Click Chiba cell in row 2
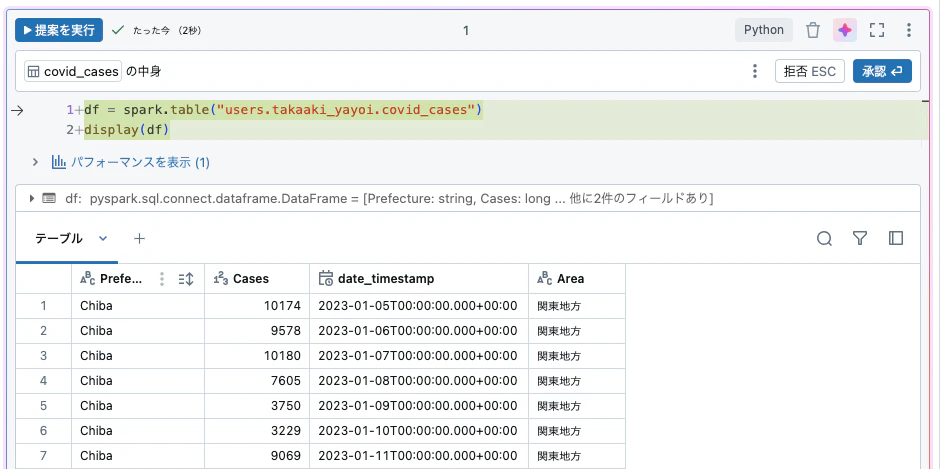The width and height of the screenshot is (947, 469). coord(138,331)
